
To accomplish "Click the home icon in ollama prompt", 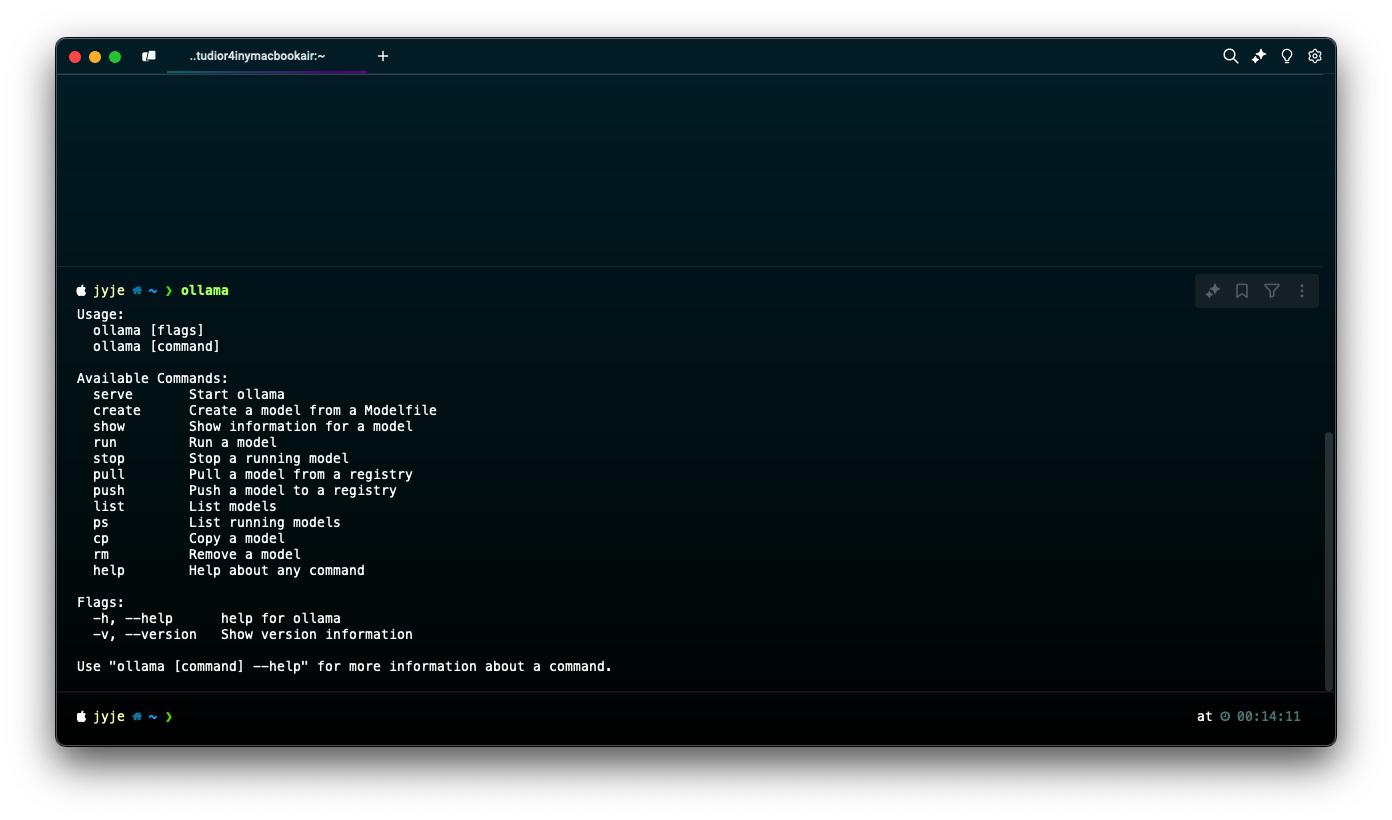I will tap(137, 290).
